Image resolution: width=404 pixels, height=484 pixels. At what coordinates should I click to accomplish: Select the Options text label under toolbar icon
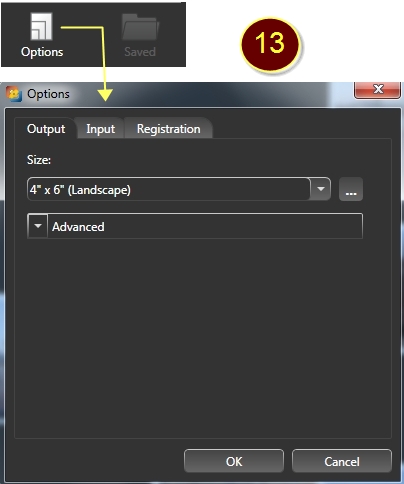(42, 52)
